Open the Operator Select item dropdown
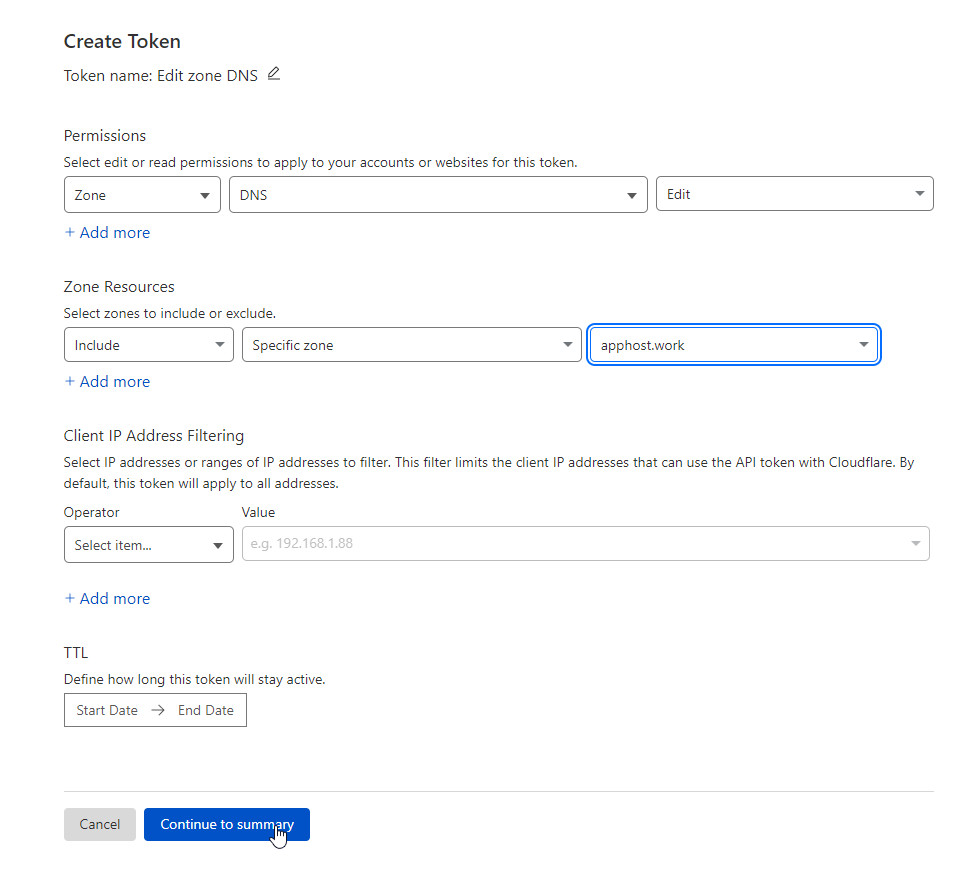962x870 pixels. 148,545
